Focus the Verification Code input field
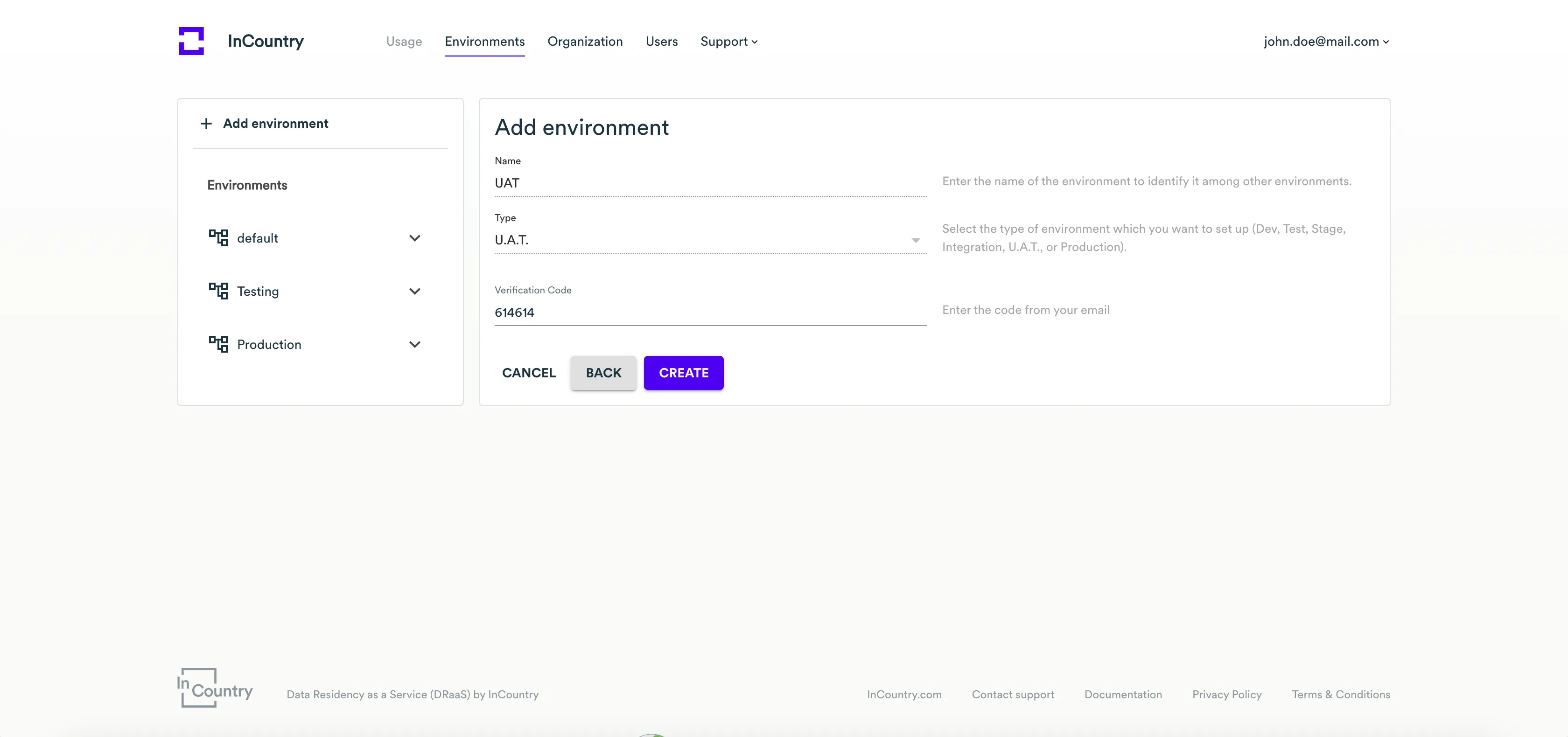Viewport: 1568px width, 737px height. tap(710, 313)
